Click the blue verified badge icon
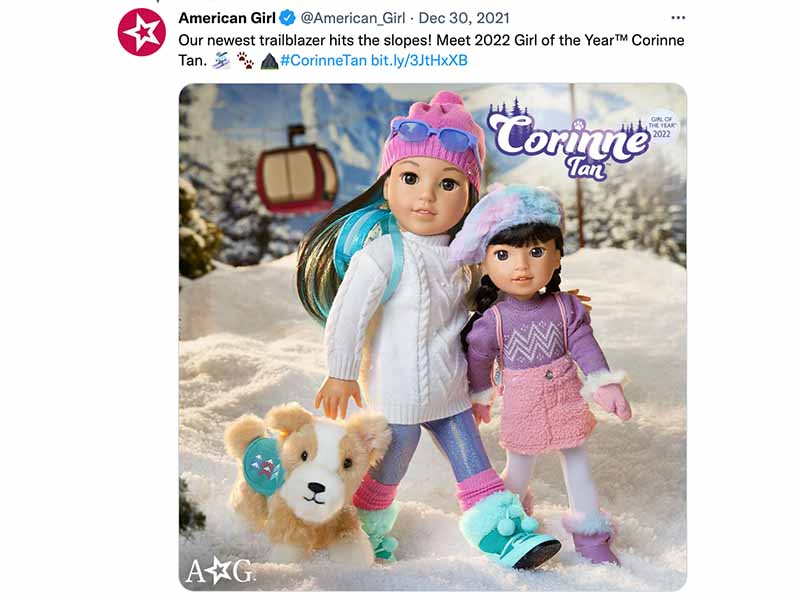 point(288,18)
